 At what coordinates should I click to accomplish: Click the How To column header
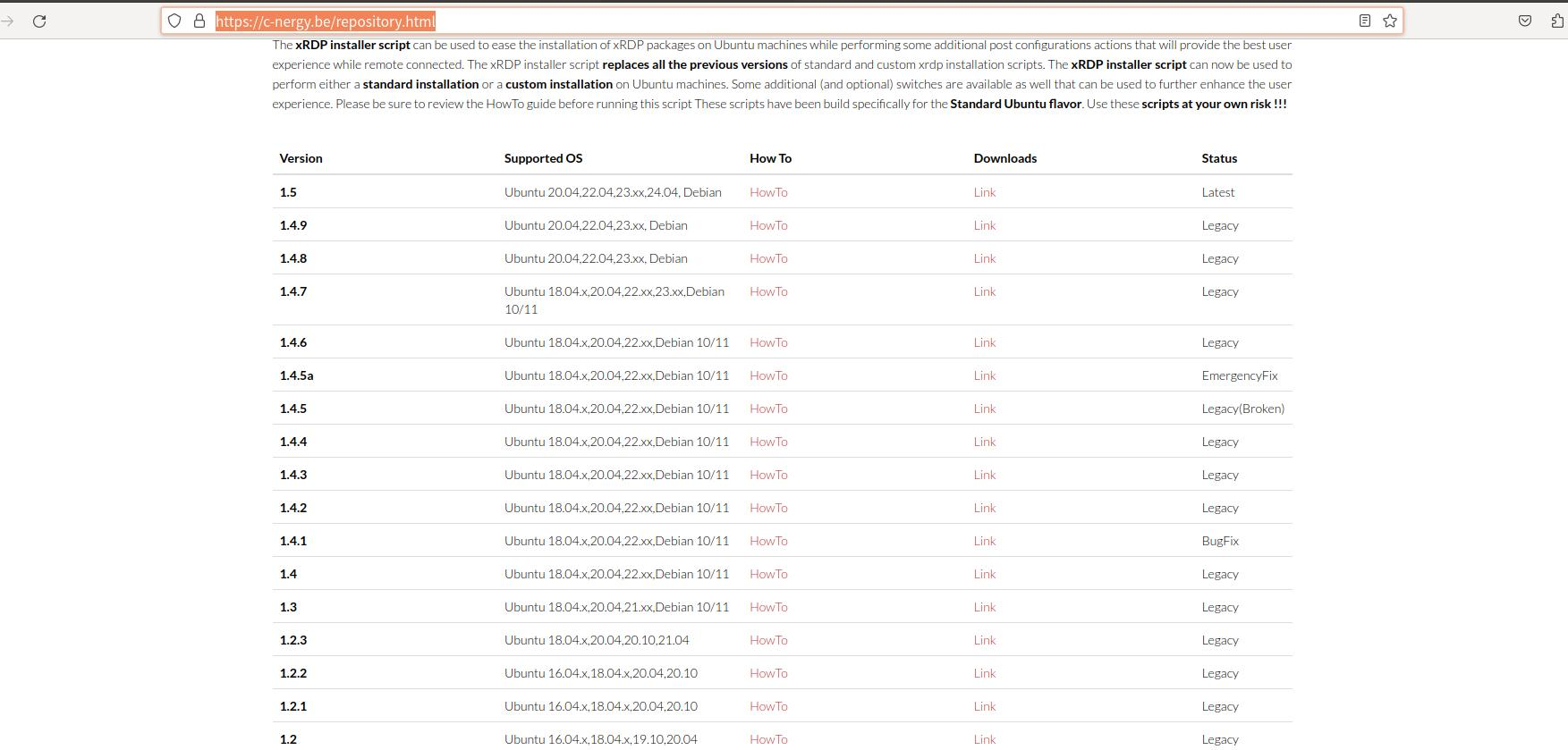[770, 158]
